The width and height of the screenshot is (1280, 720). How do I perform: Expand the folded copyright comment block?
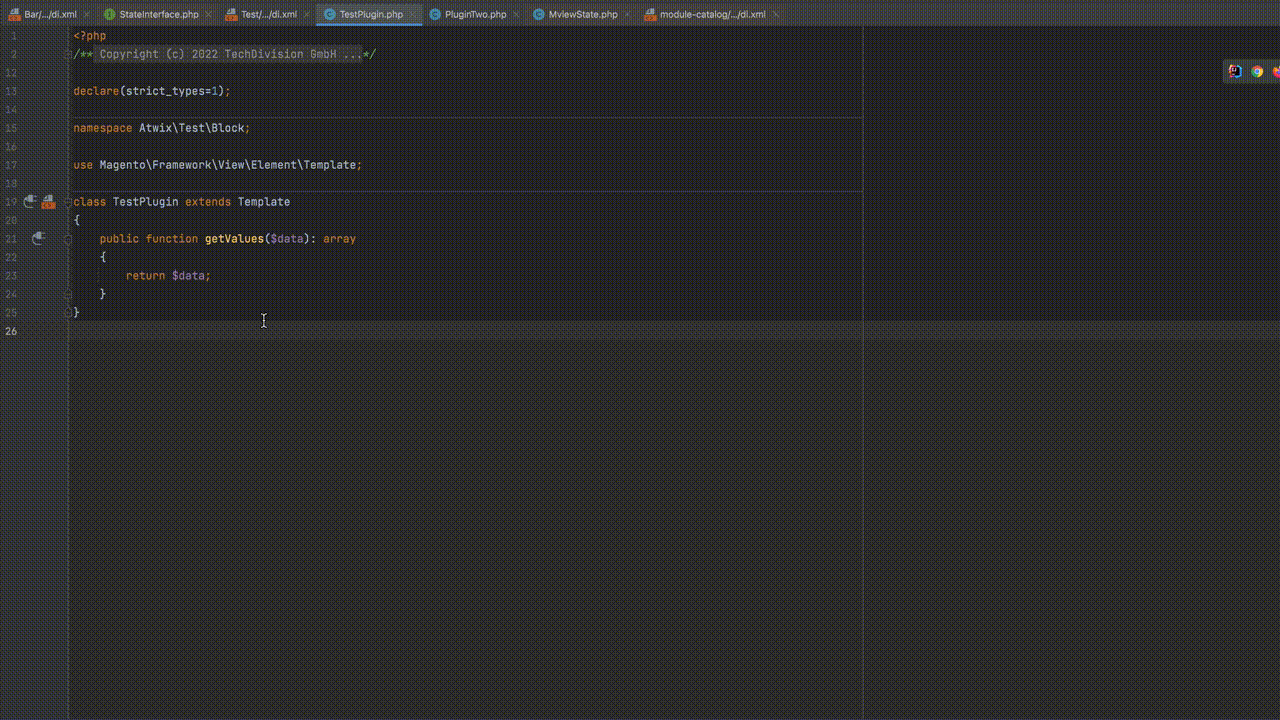[x=69, y=54]
